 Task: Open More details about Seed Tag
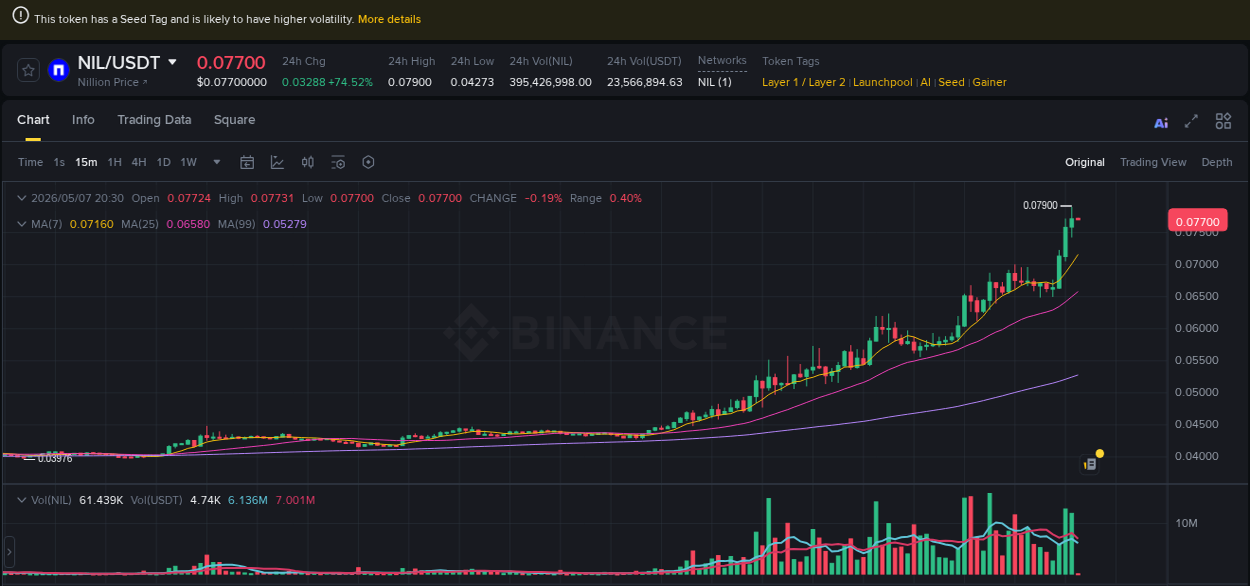[389, 19]
